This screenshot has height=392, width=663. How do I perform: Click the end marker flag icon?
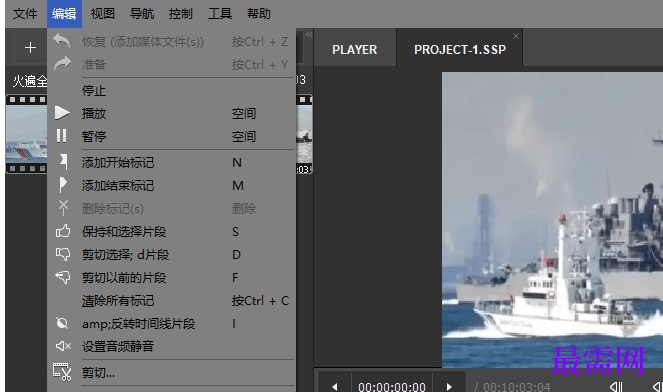[63, 185]
